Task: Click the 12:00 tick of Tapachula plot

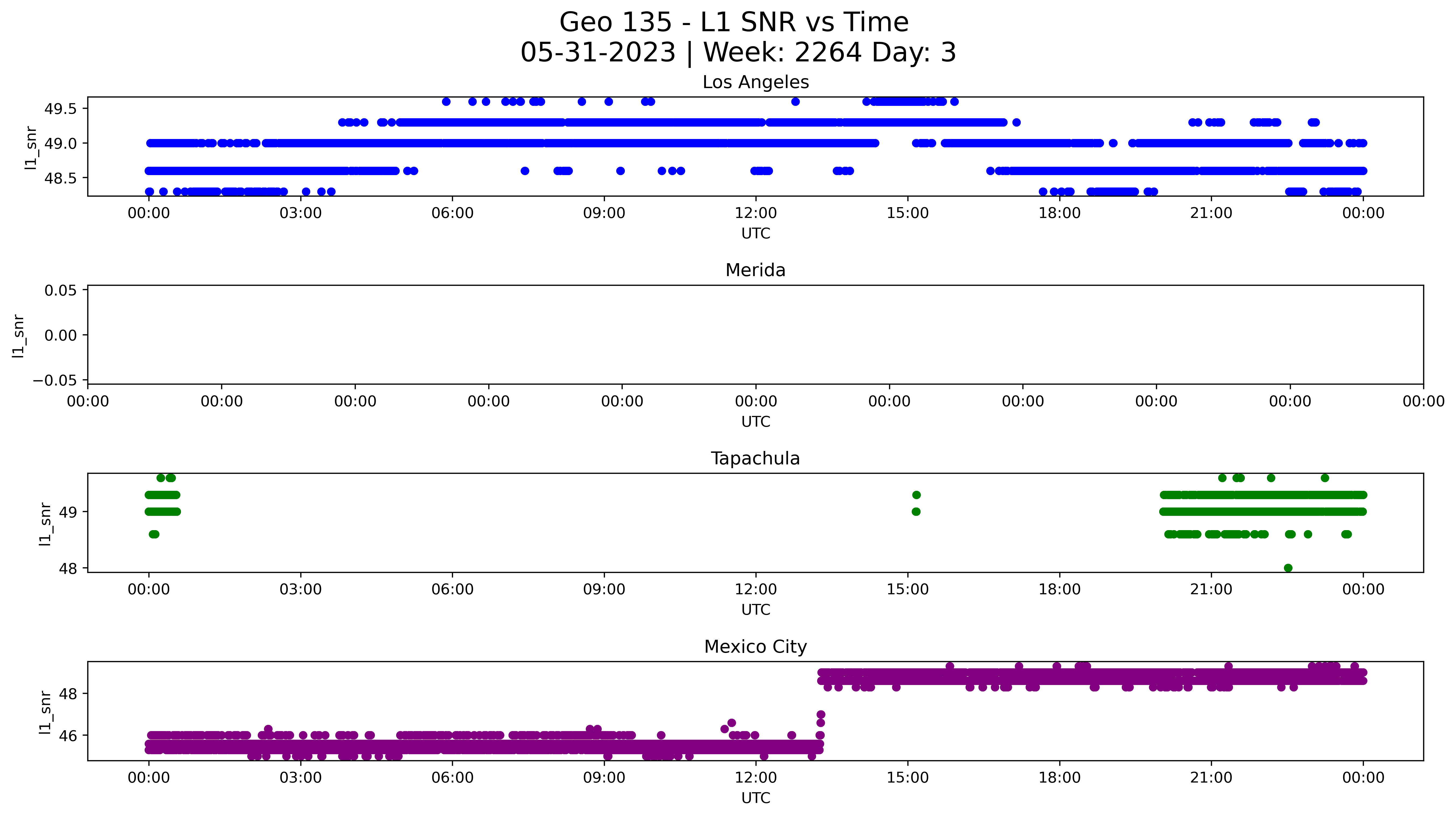Action: coord(756,590)
